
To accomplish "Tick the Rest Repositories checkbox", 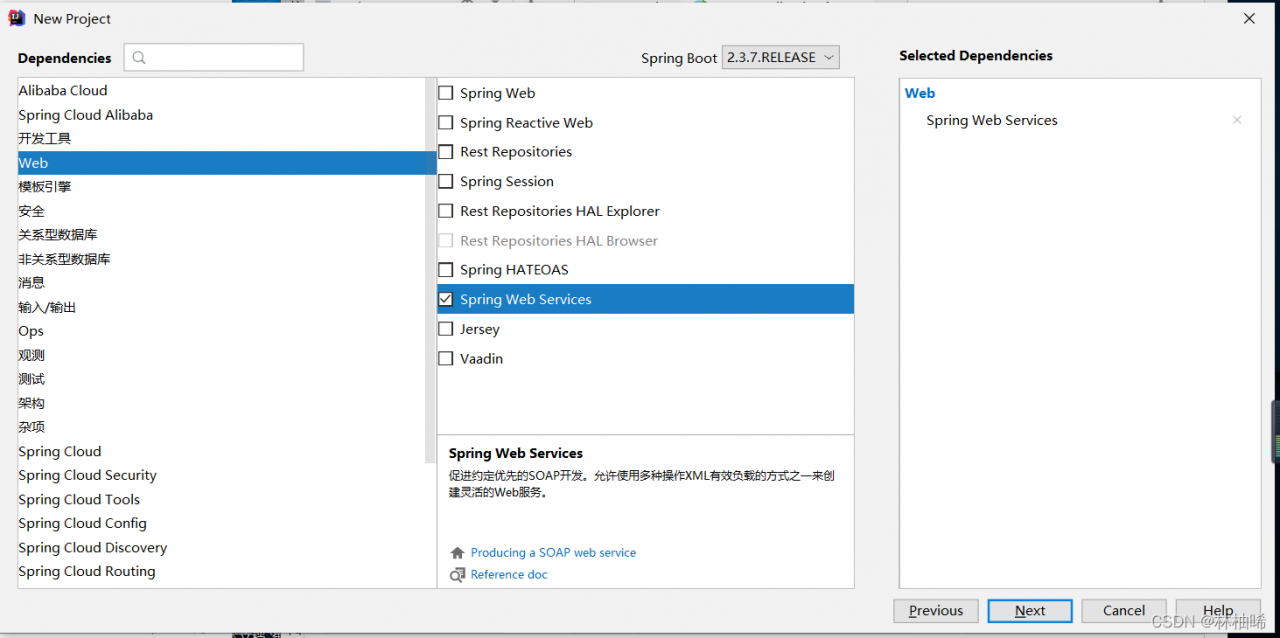I will (x=446, y=152).
